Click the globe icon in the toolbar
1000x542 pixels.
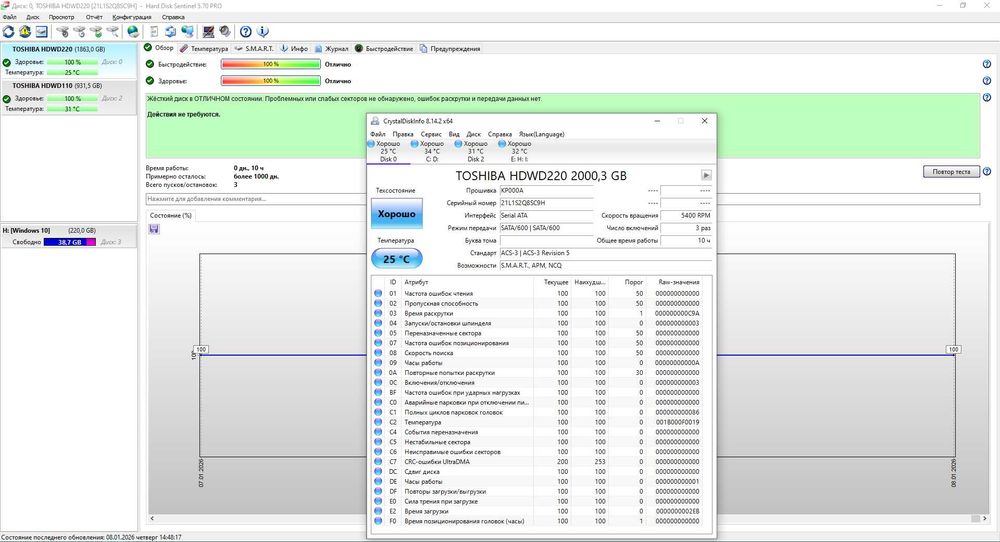pyautogui.click(x=132, y=32)
